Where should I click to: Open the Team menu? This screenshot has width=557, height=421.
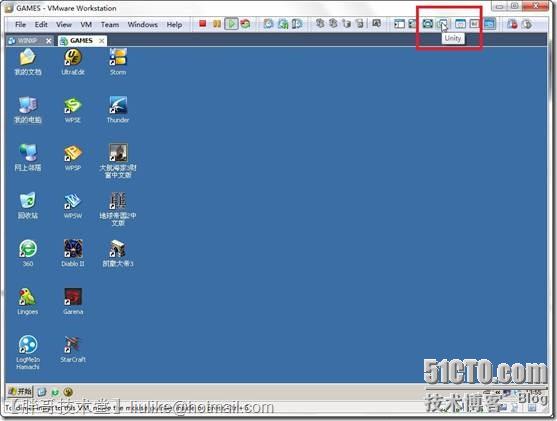[110, 25]
